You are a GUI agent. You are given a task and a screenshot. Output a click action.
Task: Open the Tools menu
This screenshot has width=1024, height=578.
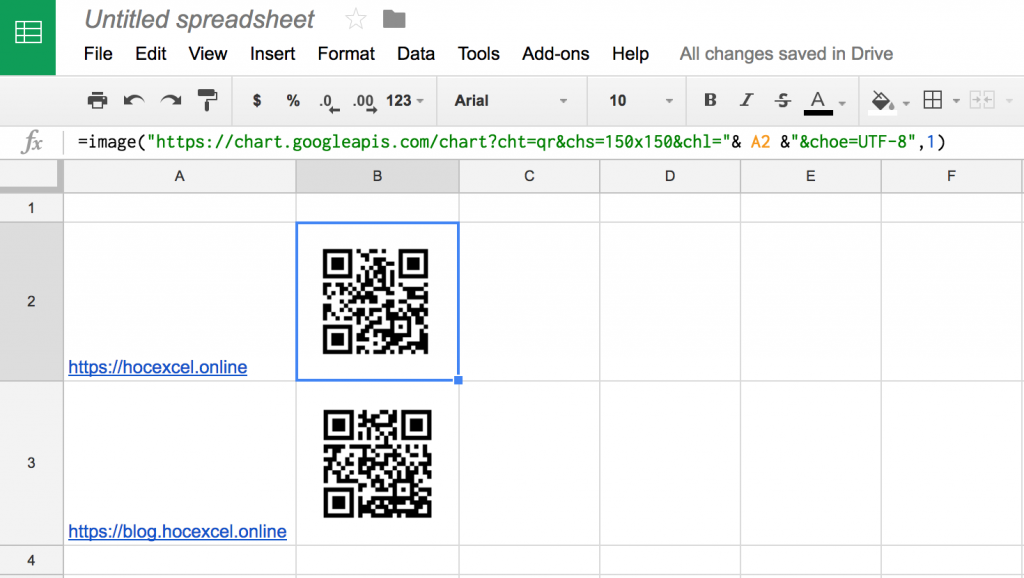(x=479, y=54)
